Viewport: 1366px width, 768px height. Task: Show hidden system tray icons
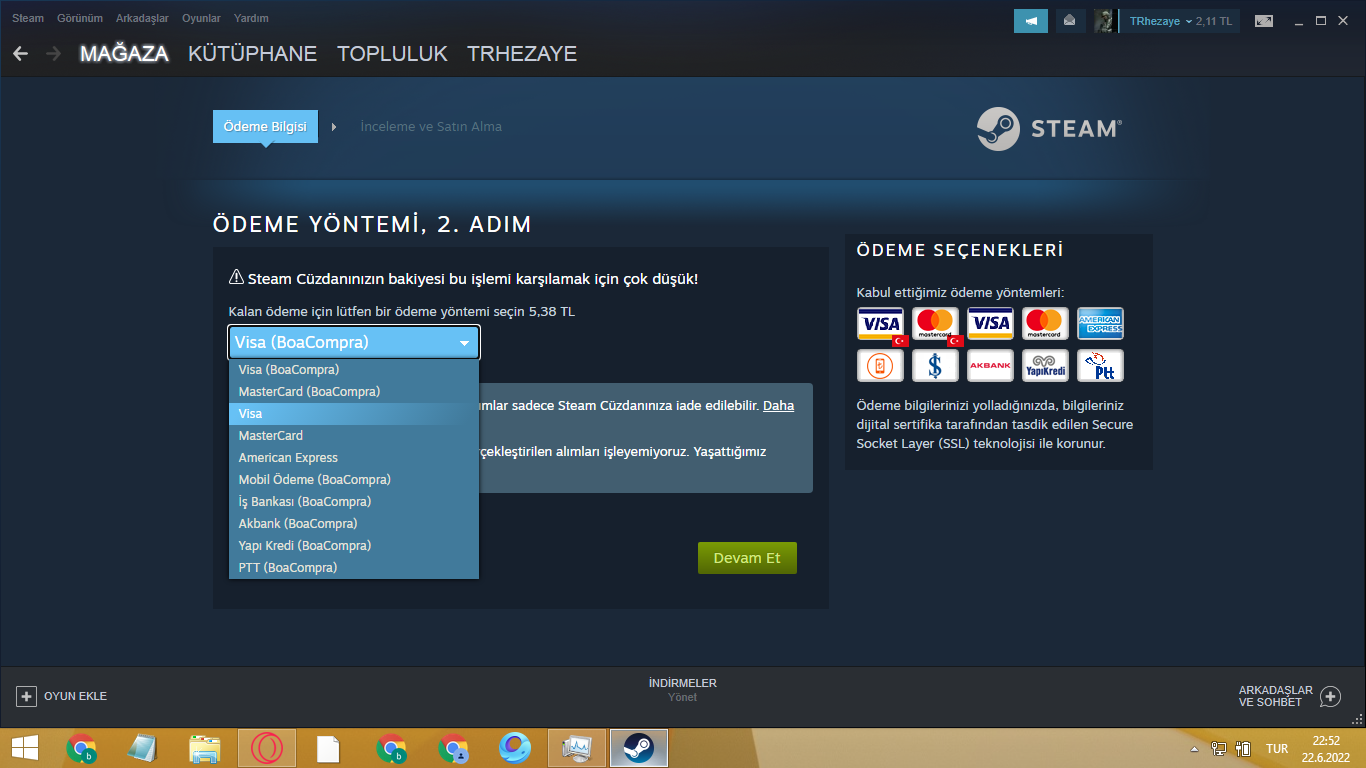[x=1193, y=749]
